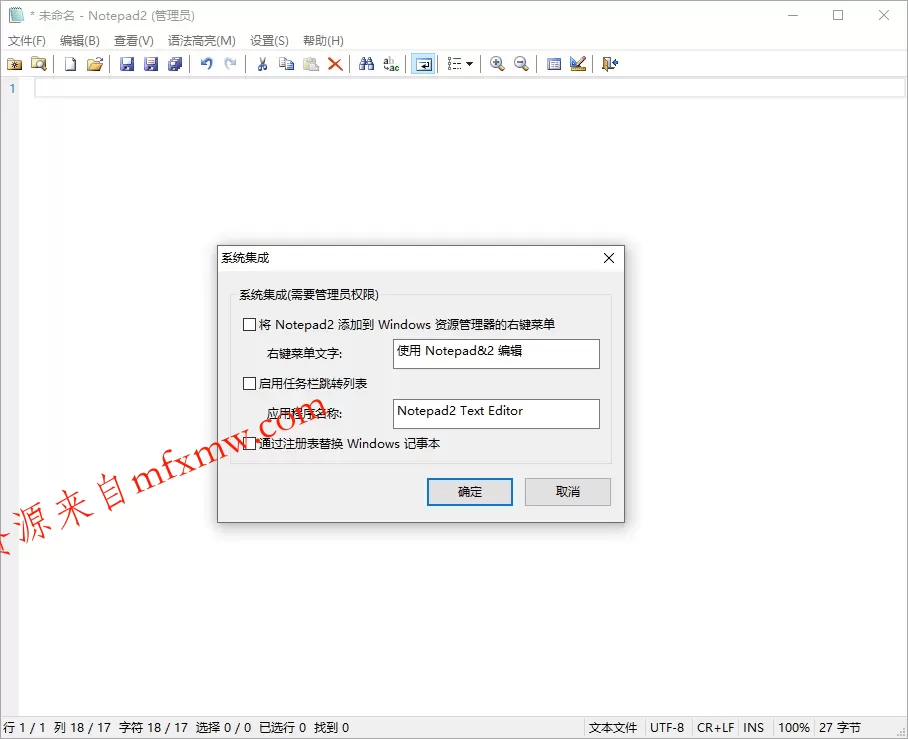Open the 帮助(H) menu
908x739 pixels.
coord(323,41)
